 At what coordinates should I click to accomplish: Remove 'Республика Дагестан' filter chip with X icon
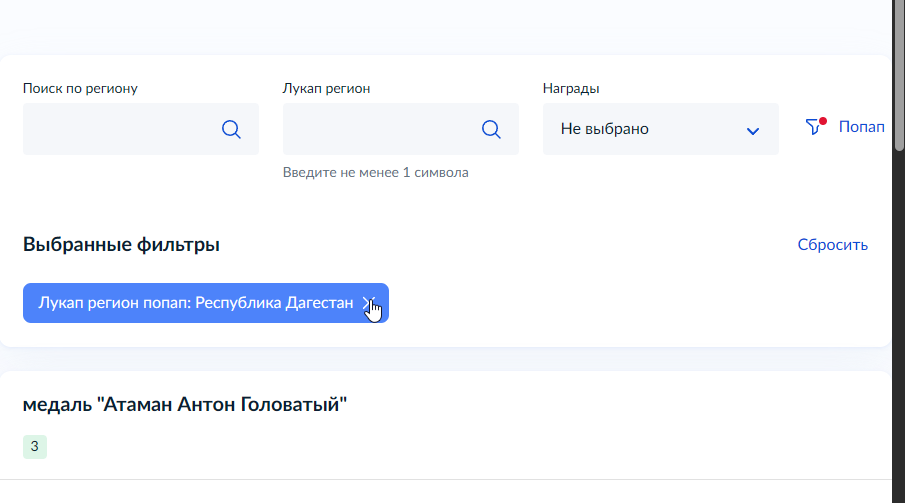click(369, 302)
